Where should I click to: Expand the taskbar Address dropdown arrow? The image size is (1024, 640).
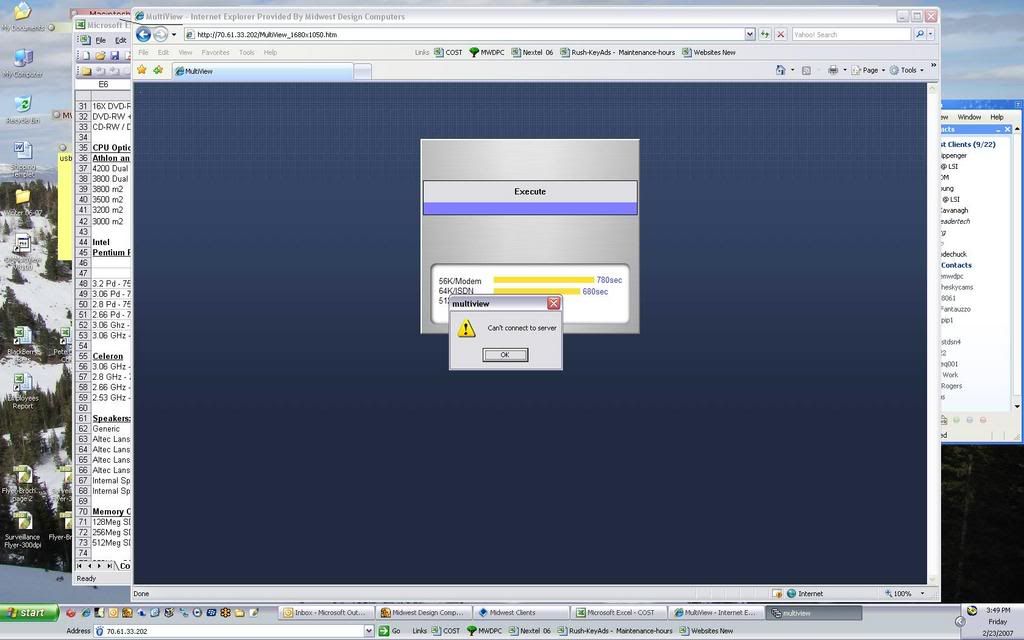point(369,631)
